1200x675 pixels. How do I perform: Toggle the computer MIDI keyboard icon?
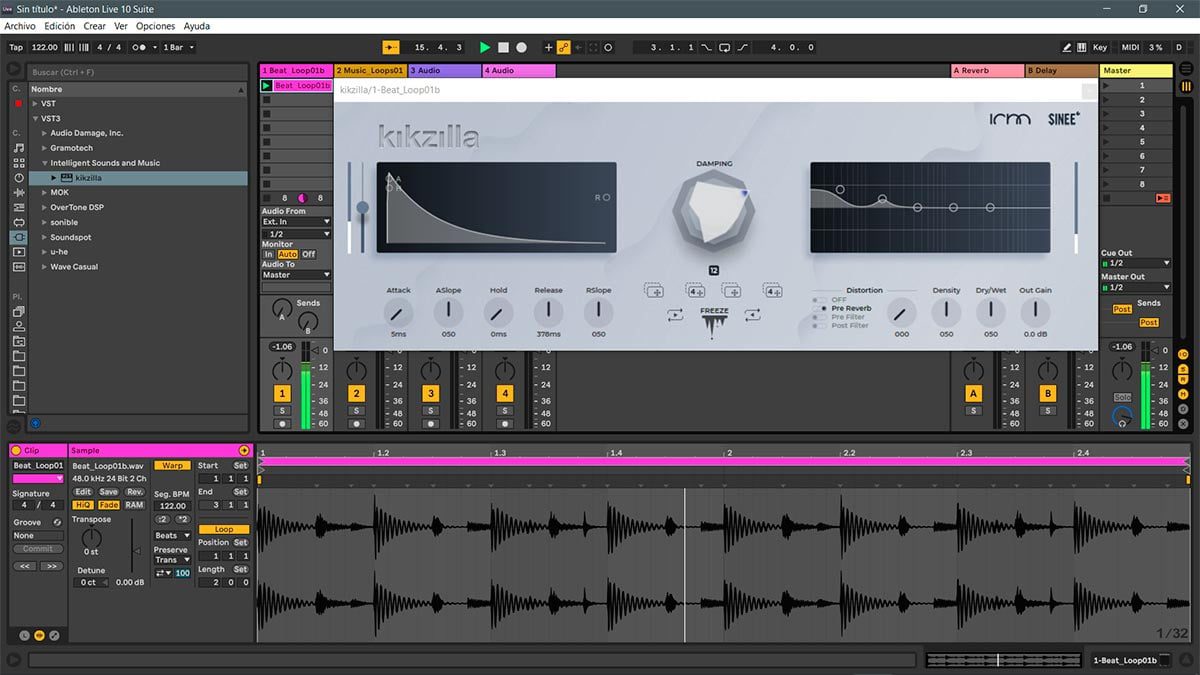click(1081, 47)
